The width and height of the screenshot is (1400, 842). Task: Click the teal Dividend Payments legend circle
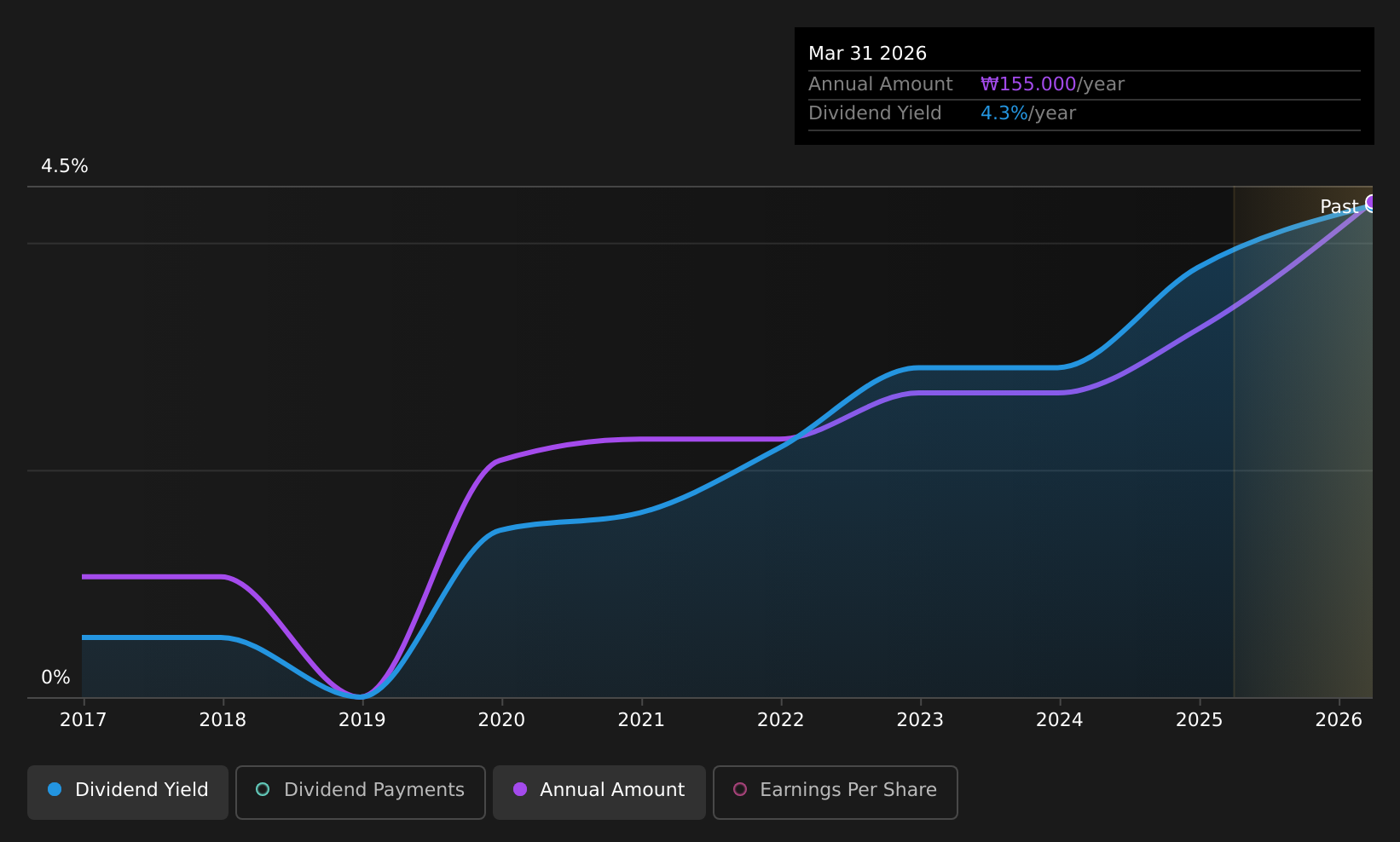click(263, 789)
